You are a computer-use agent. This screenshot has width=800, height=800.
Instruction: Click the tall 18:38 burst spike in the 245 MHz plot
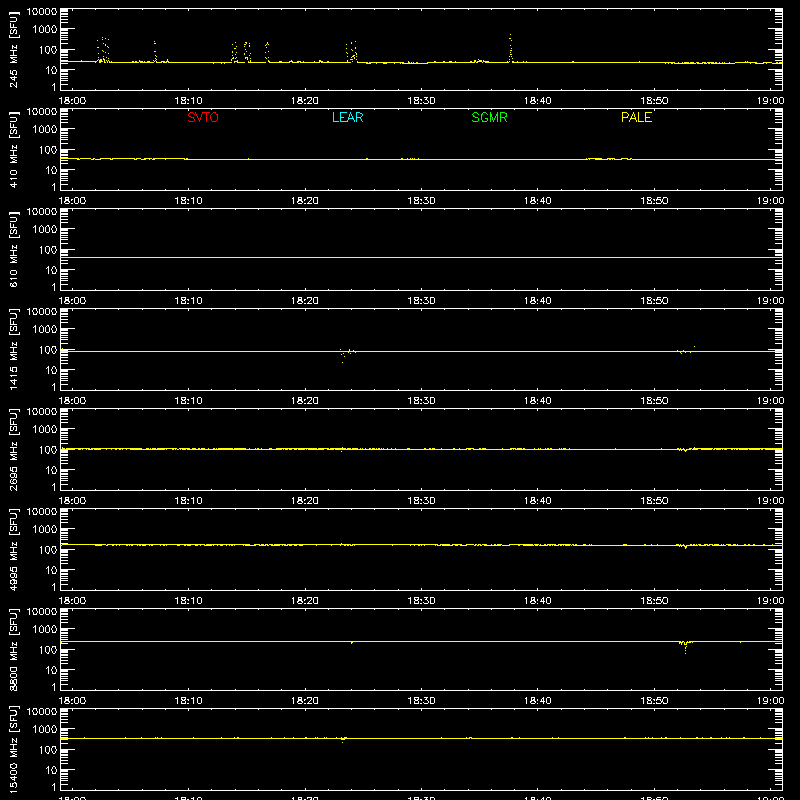pos(510,48)
